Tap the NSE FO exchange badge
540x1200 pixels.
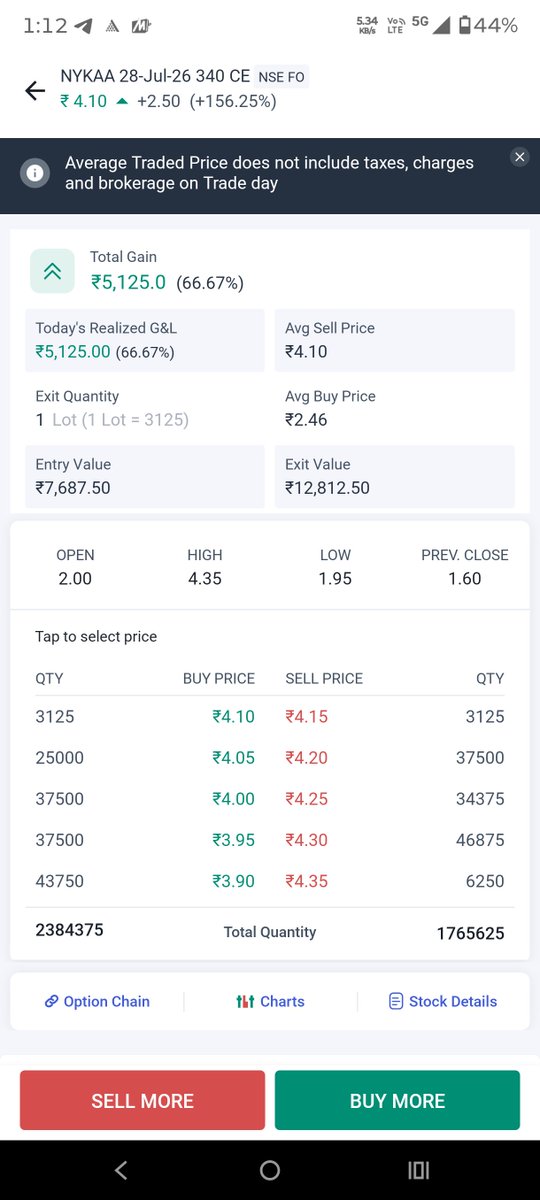(x=282, y=76)
